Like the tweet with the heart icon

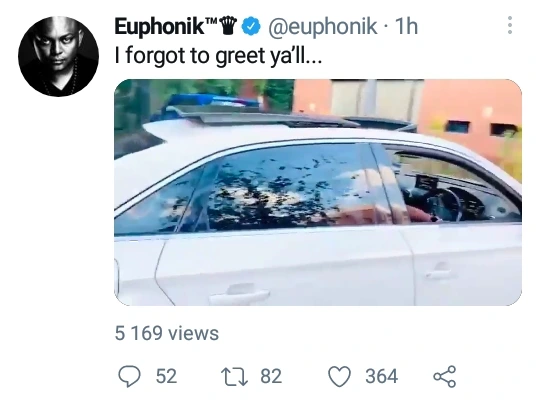coord(339,376)
